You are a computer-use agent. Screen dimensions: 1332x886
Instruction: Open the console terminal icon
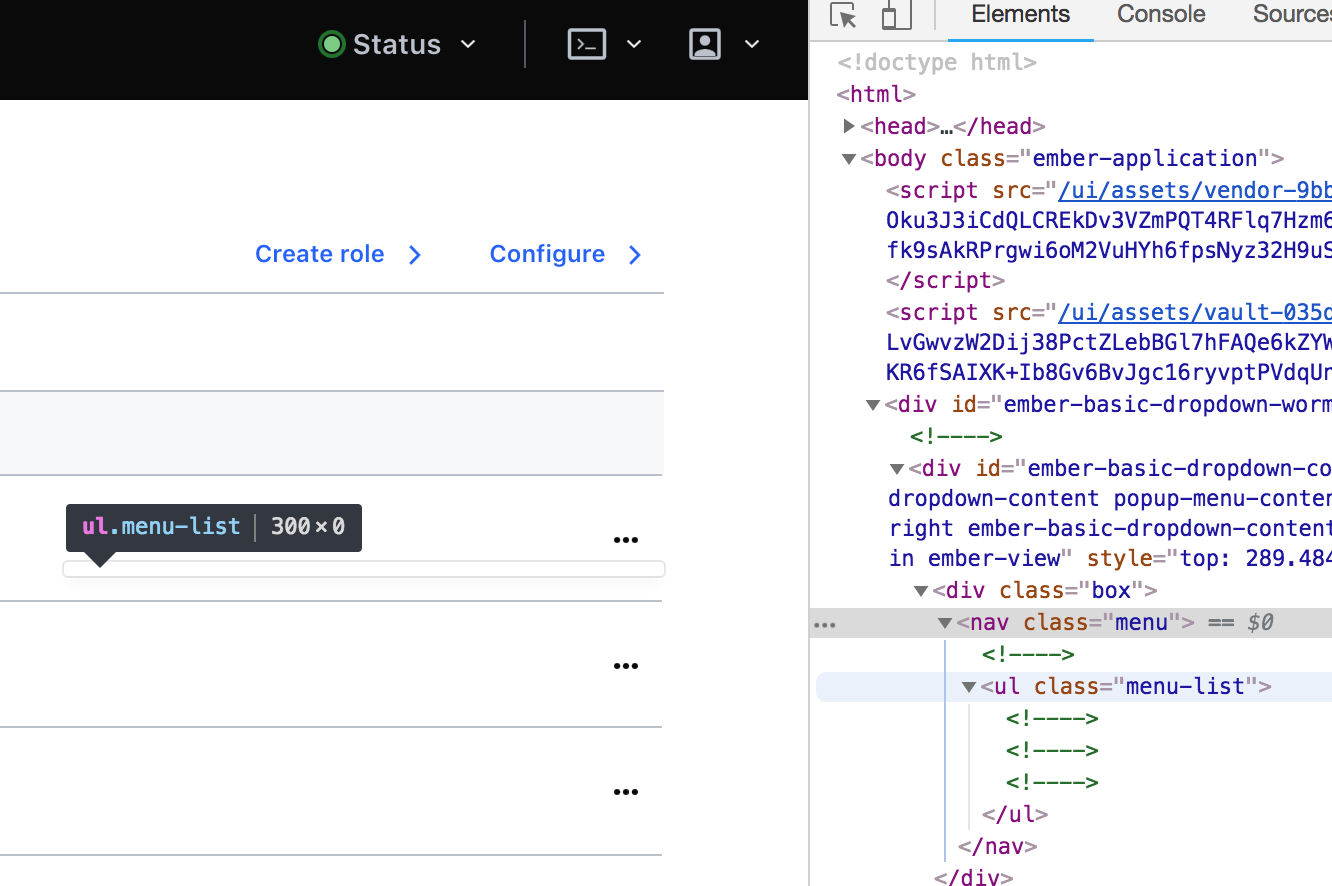pos(587,44)
